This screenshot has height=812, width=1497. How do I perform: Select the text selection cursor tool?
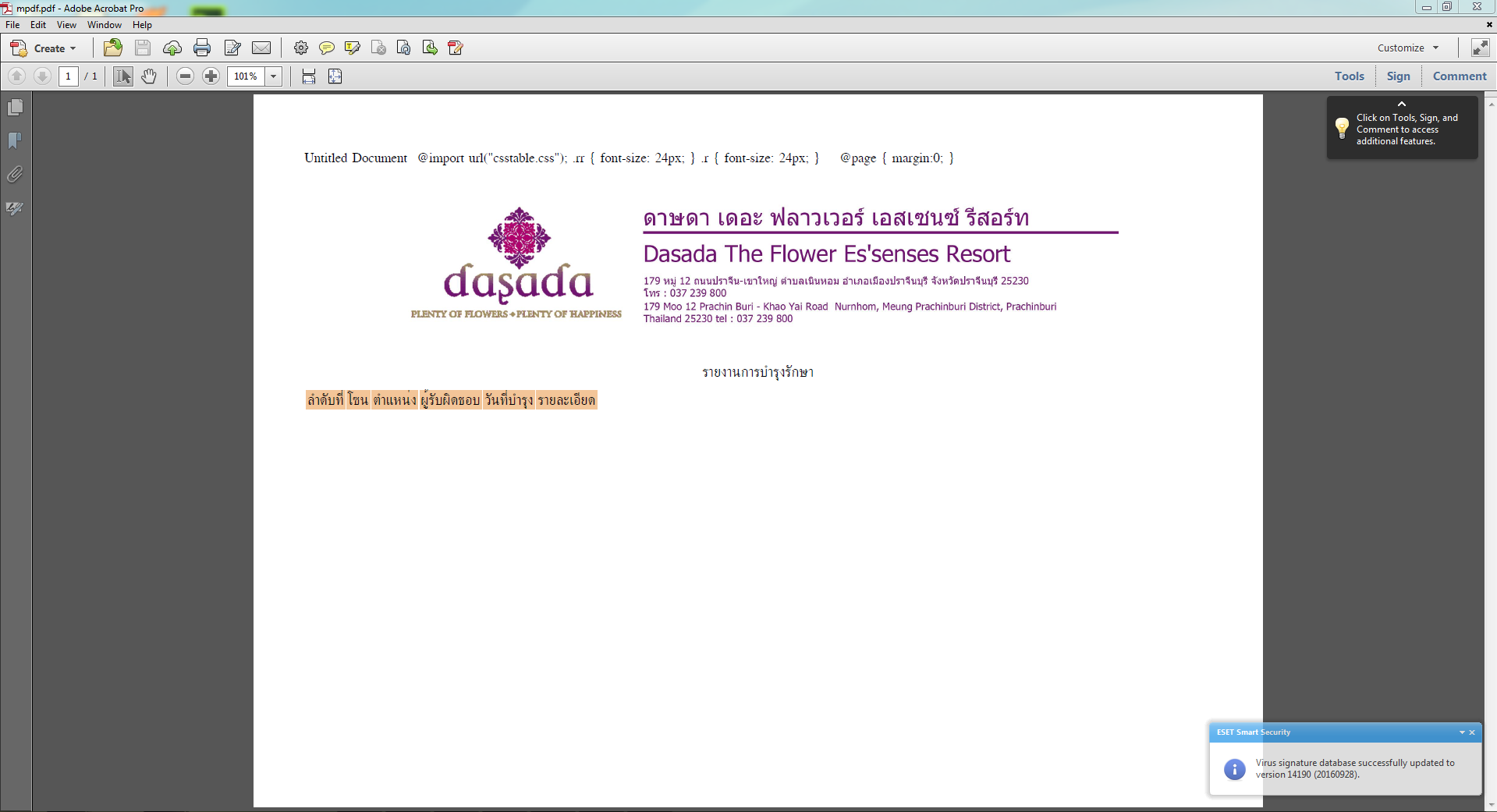tap(123, 76)
